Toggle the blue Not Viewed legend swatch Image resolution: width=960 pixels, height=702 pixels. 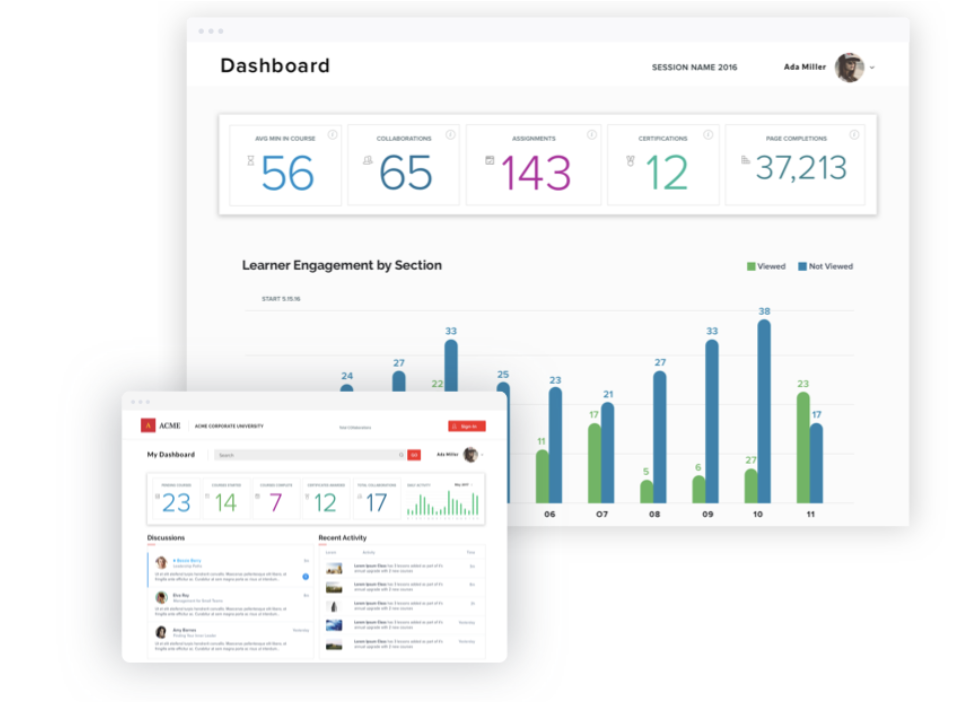(x=802, y=266)
